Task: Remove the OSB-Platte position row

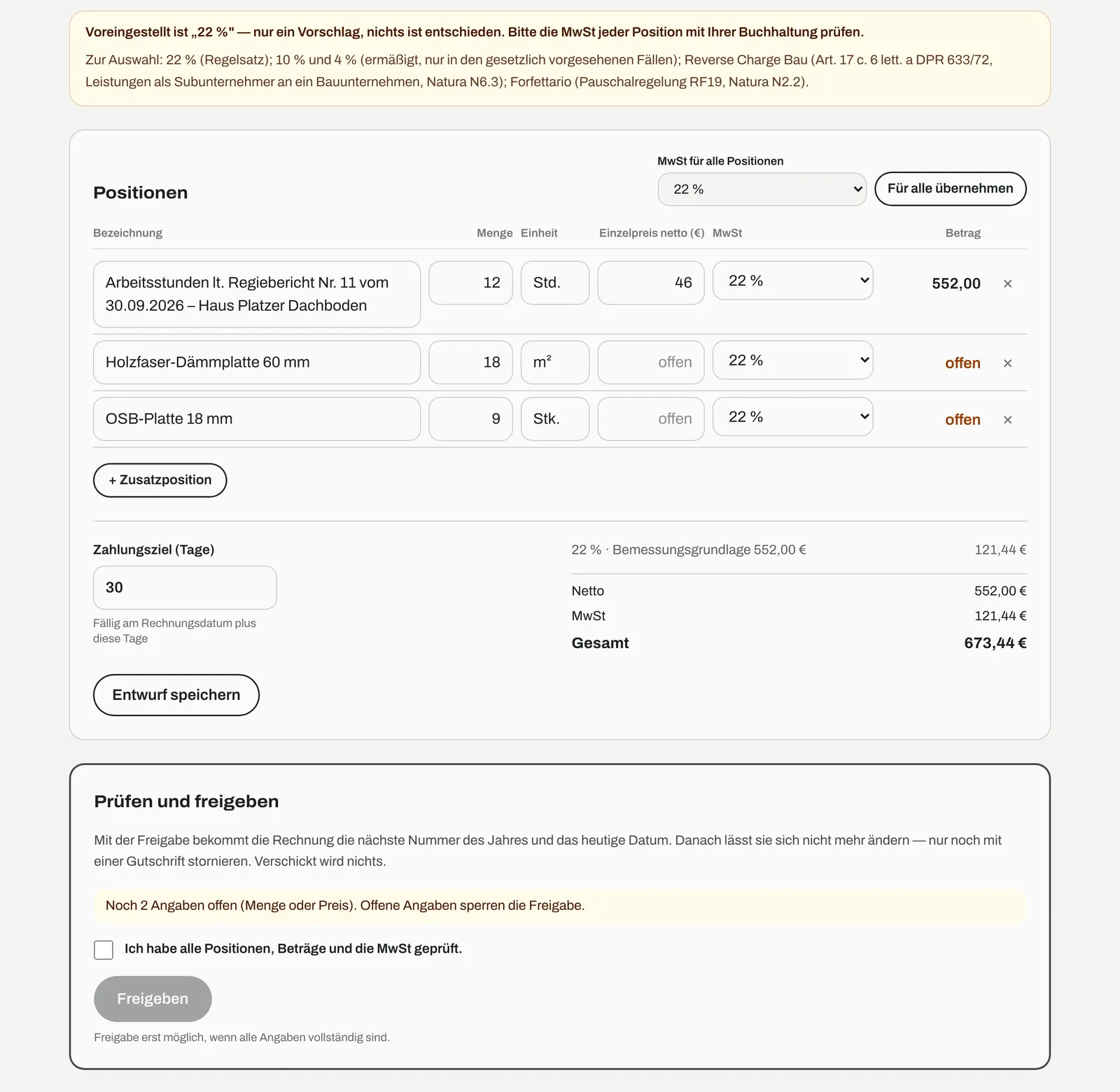Action: (x=1007, y=420)
